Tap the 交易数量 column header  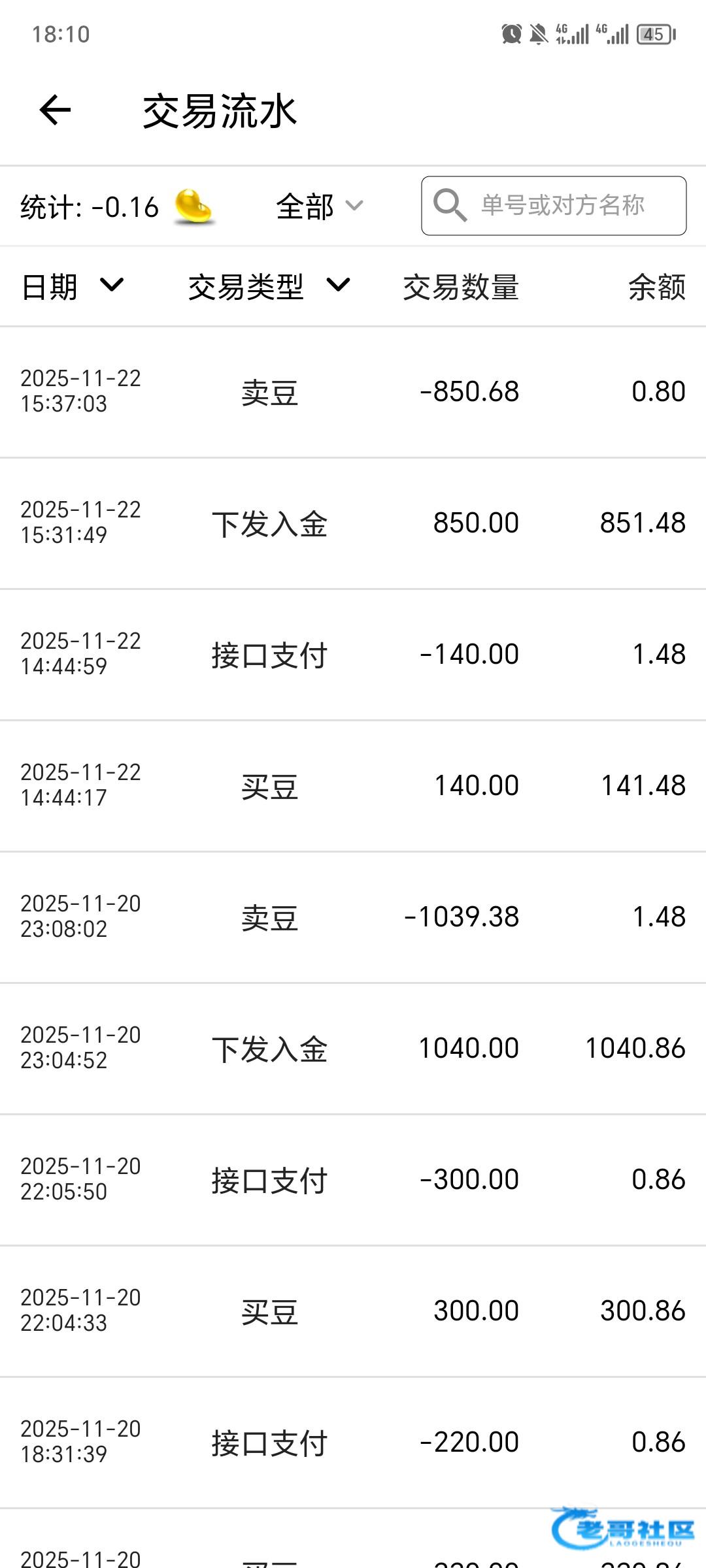point(461,287)
